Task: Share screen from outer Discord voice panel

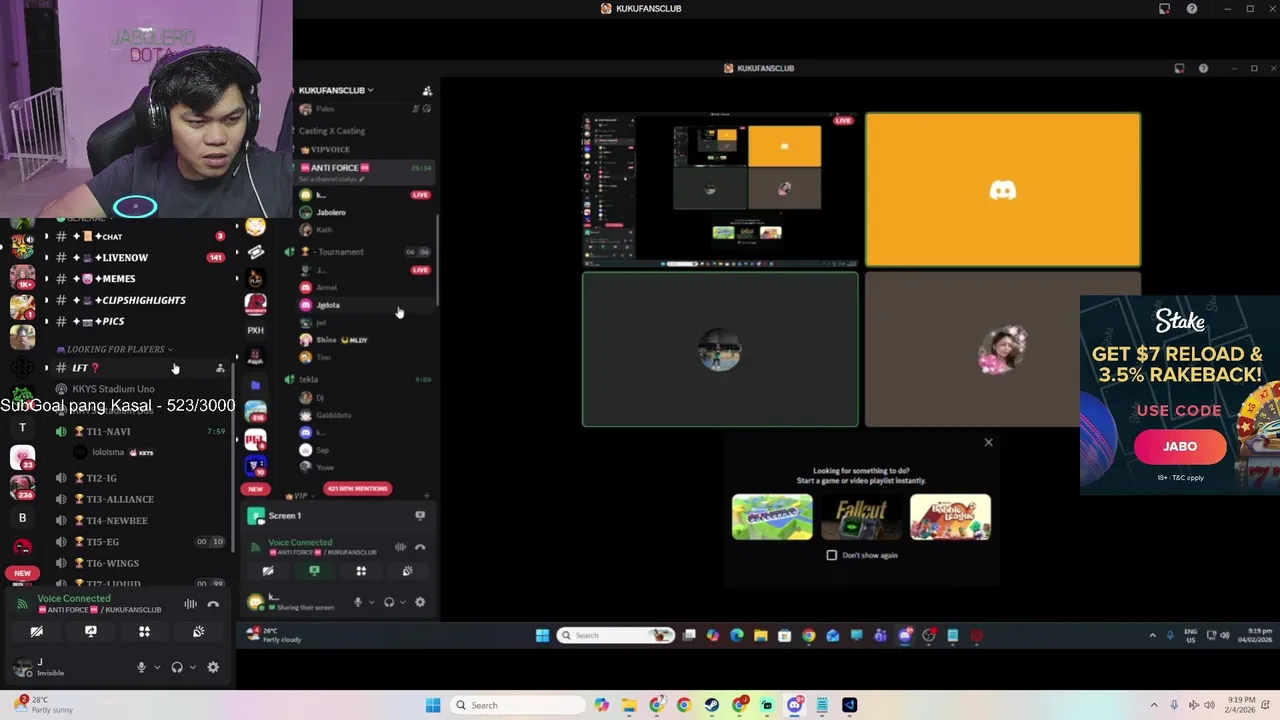Action: click(91, 631)
